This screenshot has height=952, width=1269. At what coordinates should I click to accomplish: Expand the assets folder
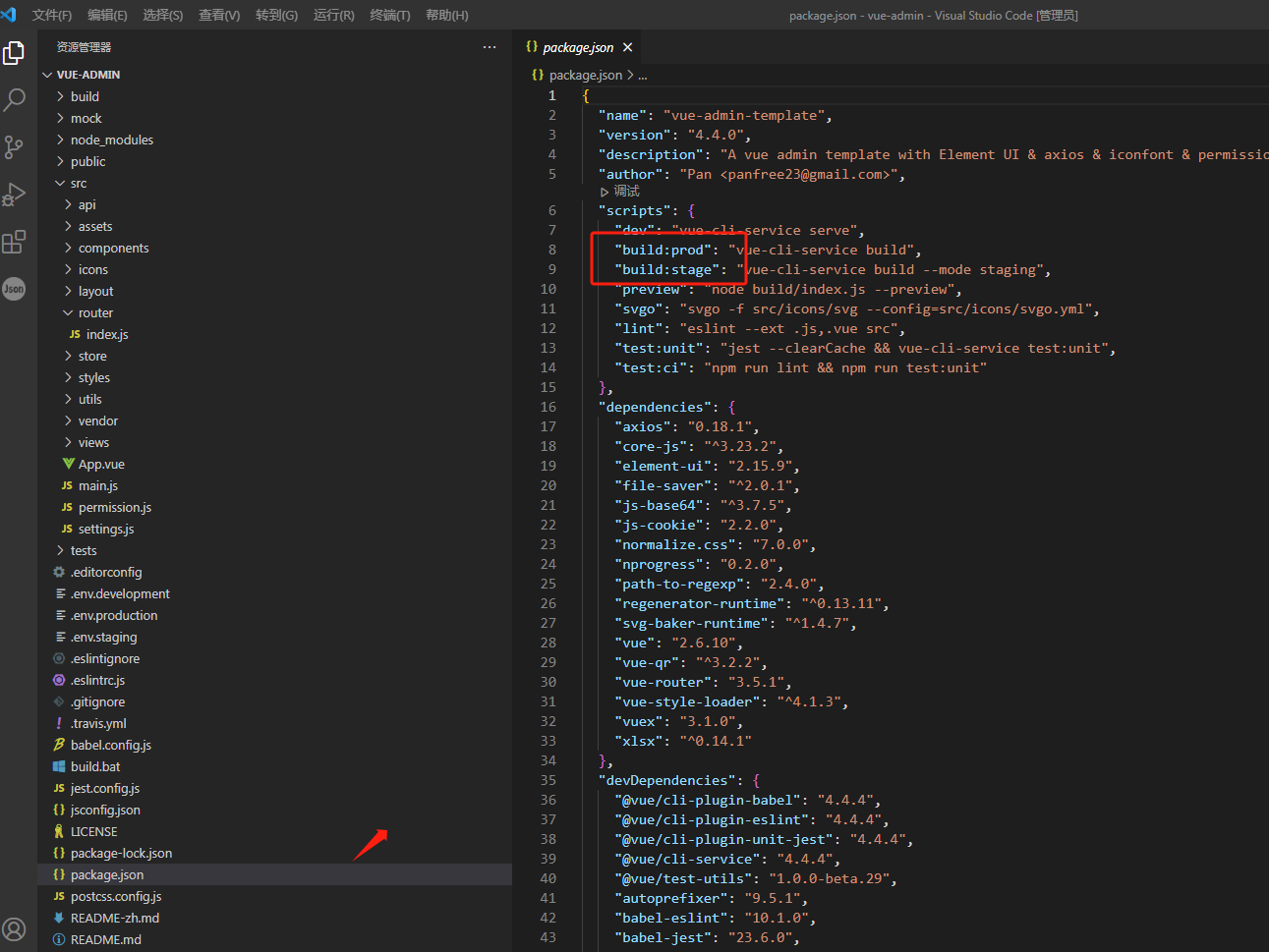[x=275, y=226]
